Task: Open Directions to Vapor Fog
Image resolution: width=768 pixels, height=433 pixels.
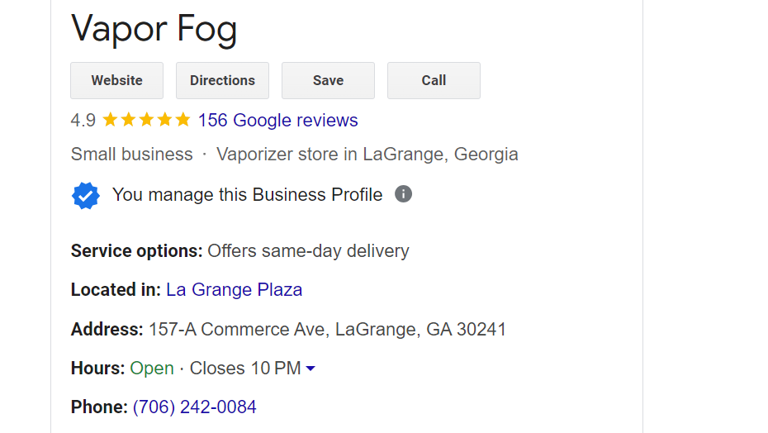Action: [x=222, y=80]
